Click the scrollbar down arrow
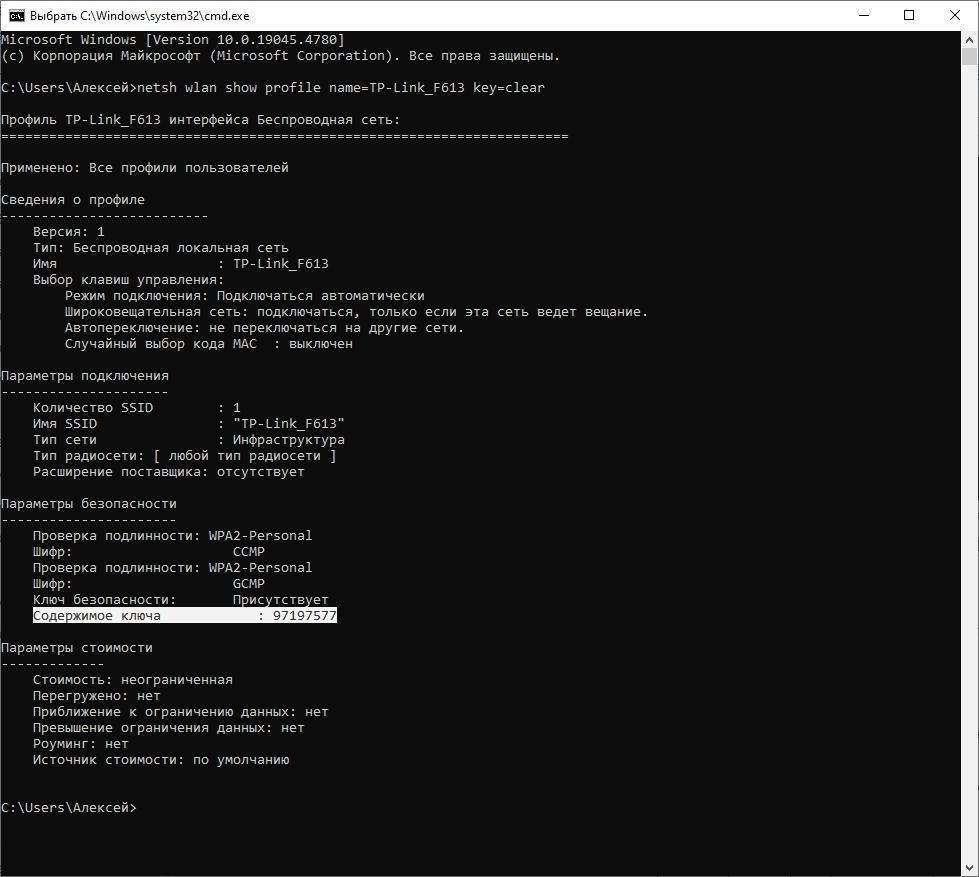Screen dimensions: 979x877 click(x=970, y=868)
